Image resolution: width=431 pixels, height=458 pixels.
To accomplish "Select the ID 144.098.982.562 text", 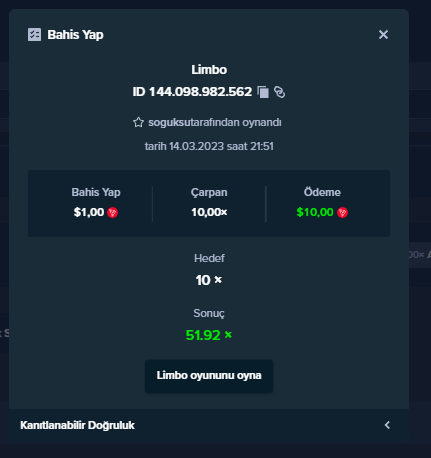I will tap(192, 92).
